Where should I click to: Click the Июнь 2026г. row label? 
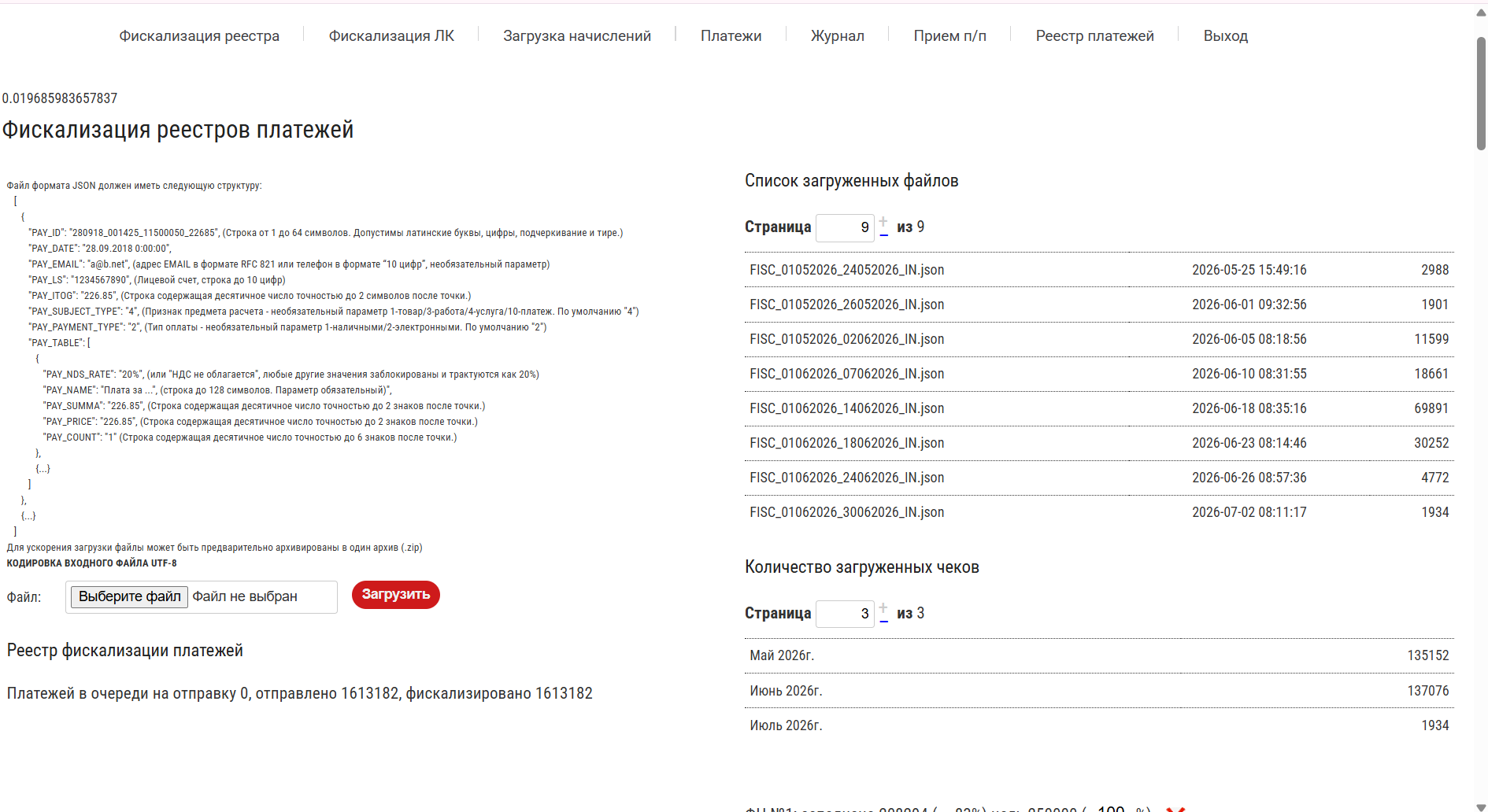coord(786,691)
